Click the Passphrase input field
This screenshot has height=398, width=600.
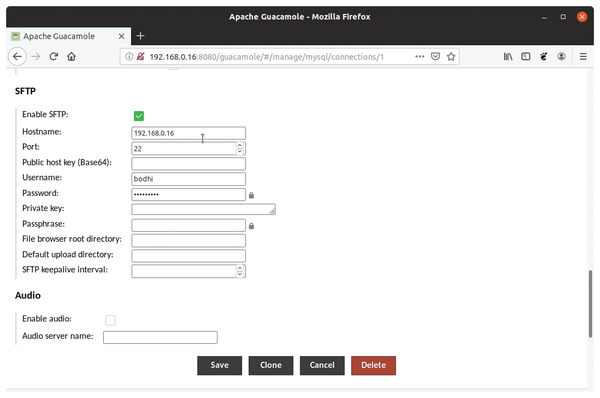188,225
